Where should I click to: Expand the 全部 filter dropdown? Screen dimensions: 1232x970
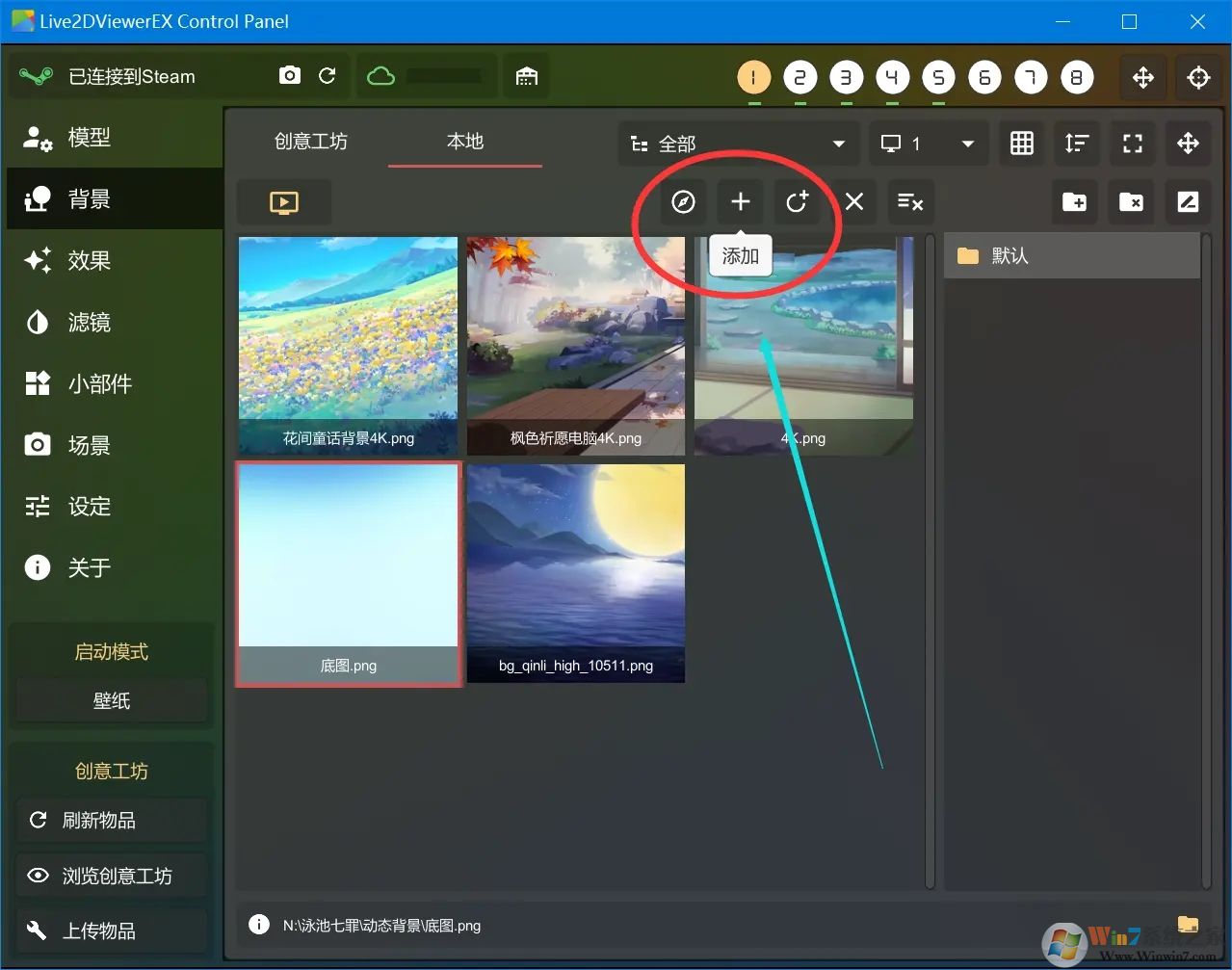737,143
